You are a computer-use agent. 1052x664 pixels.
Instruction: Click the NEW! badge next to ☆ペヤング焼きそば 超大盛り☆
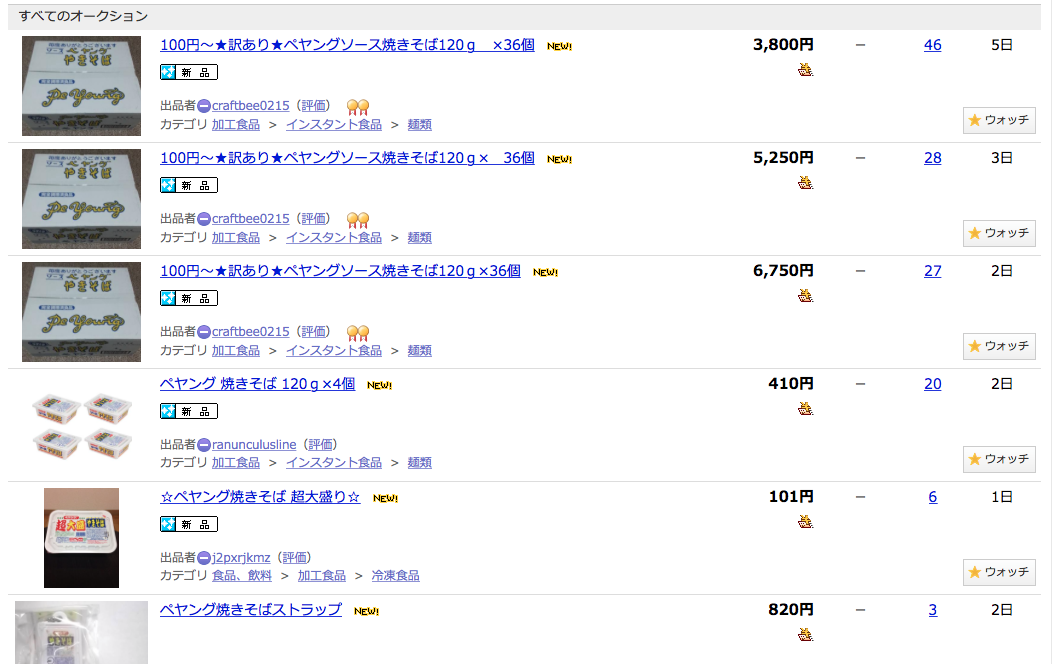[385, 498]
